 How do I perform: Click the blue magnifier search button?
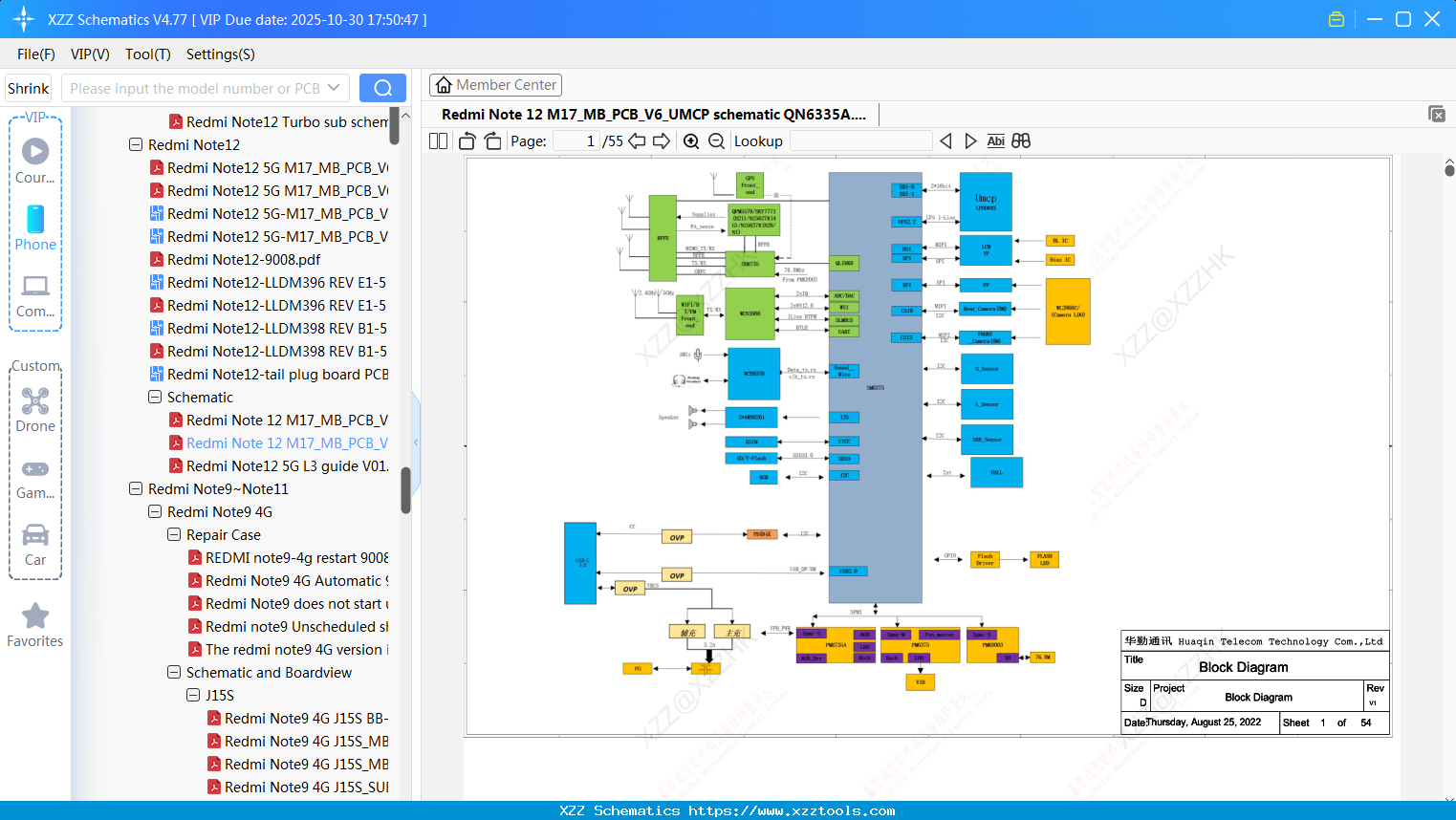[x=382, y=88]
